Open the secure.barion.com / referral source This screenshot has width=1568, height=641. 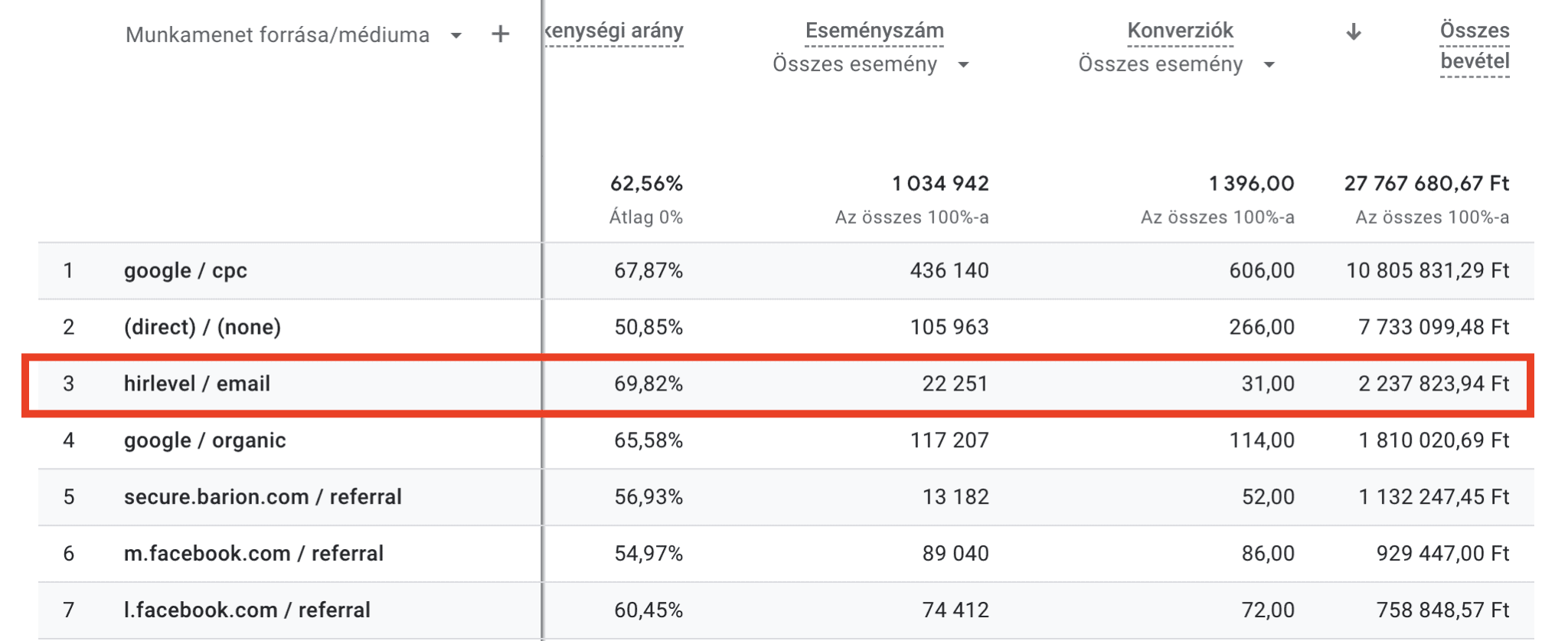tap(264, 496)
